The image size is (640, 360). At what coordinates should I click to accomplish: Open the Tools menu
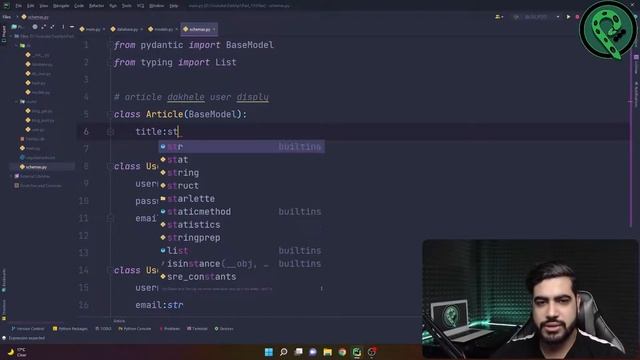pyautogui.click(x=127, y=6)
